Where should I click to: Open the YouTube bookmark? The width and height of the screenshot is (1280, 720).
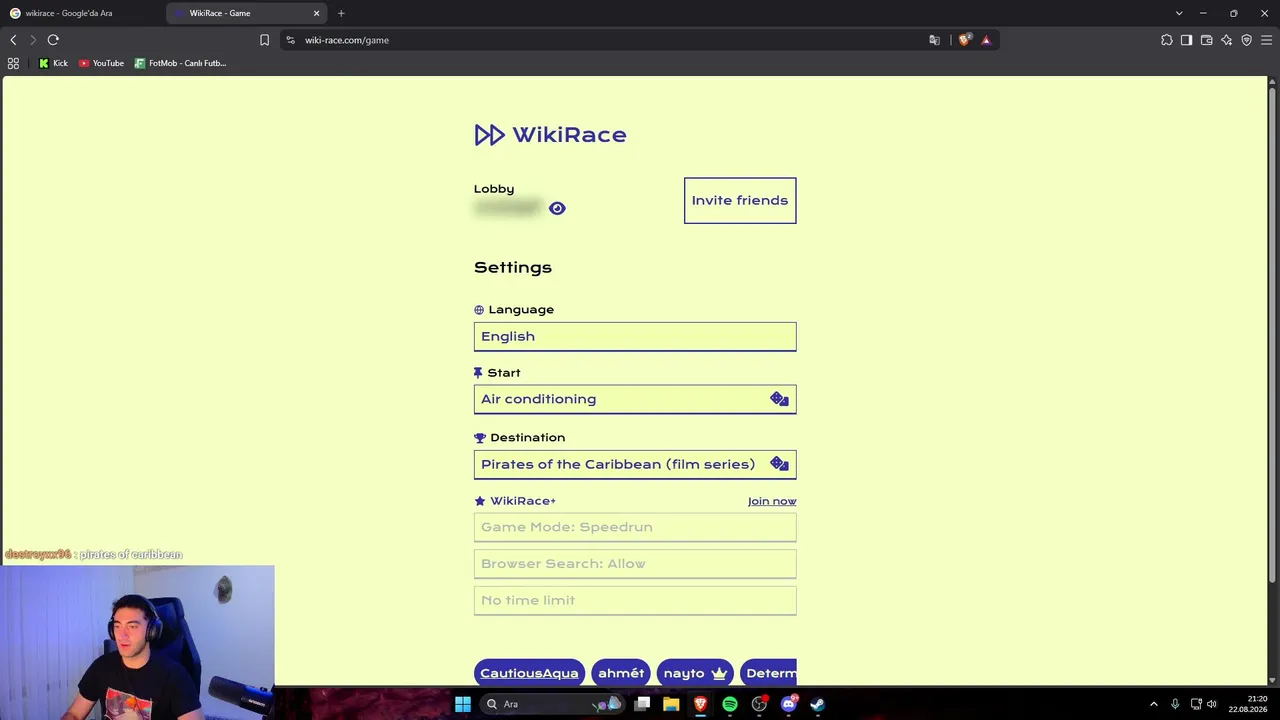click(101, 63)
